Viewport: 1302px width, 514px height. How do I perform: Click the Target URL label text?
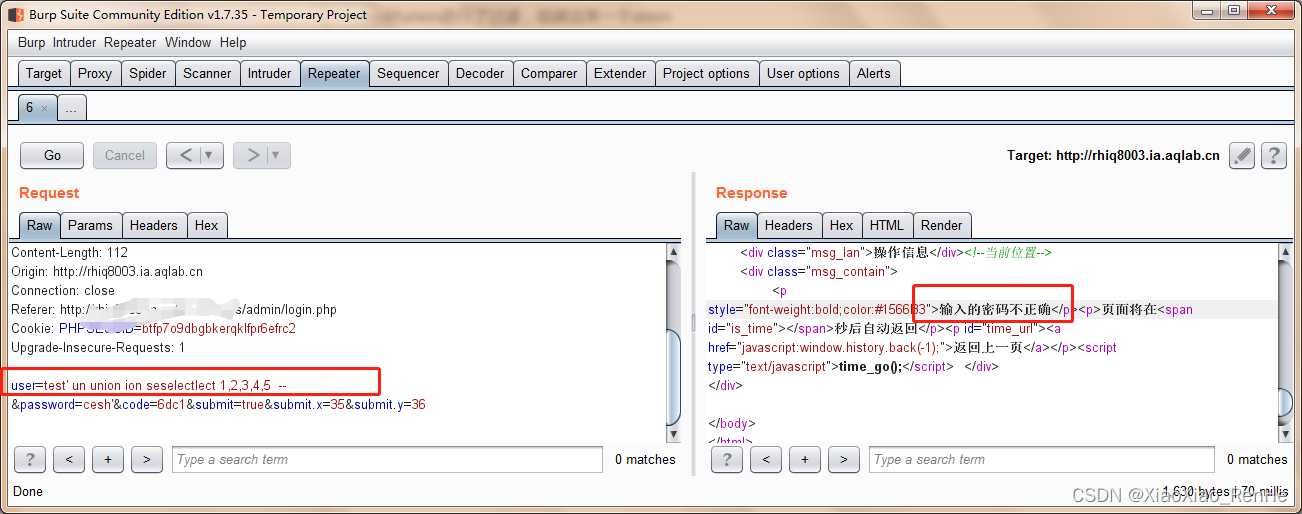click(x=1113, y=155)
